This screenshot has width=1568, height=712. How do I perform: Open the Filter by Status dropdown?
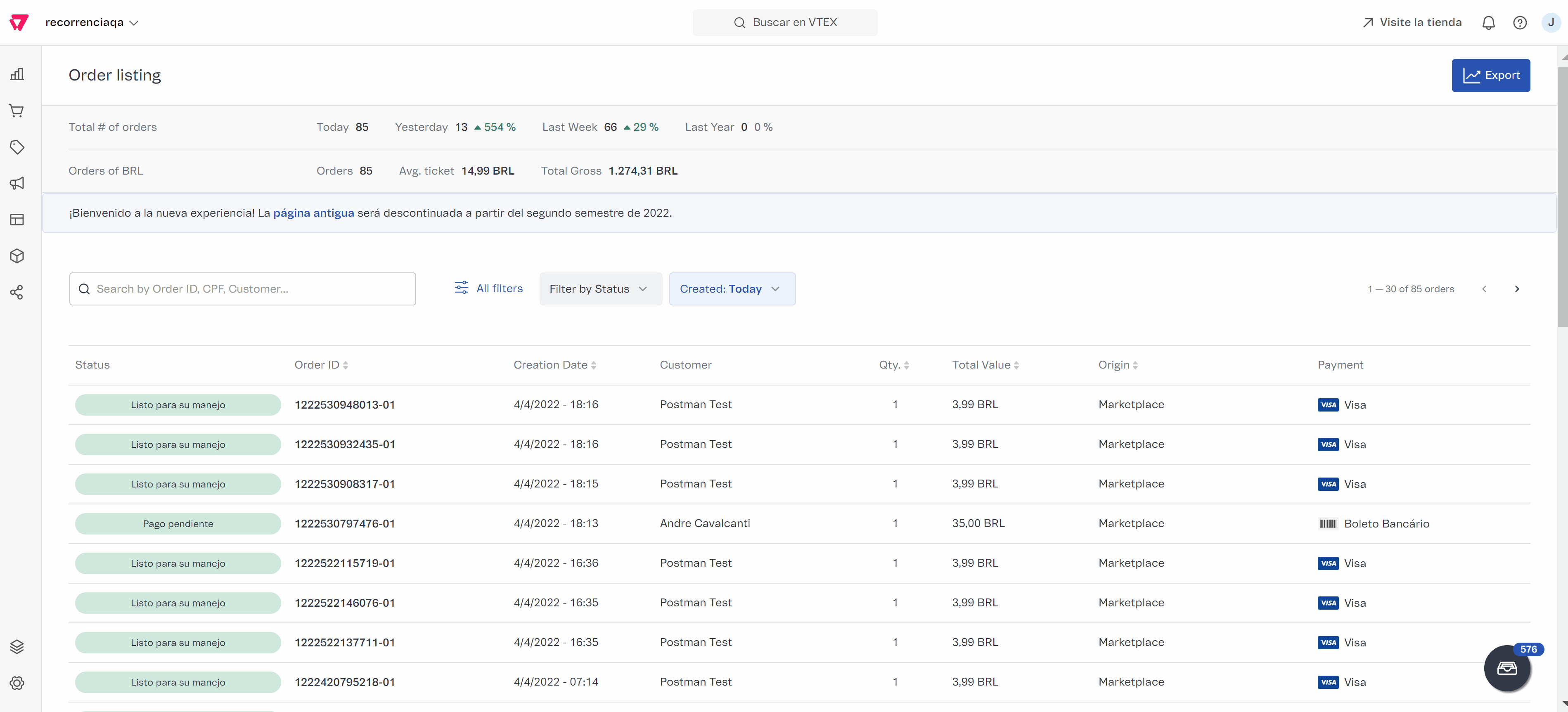click(x=599, y=289)
